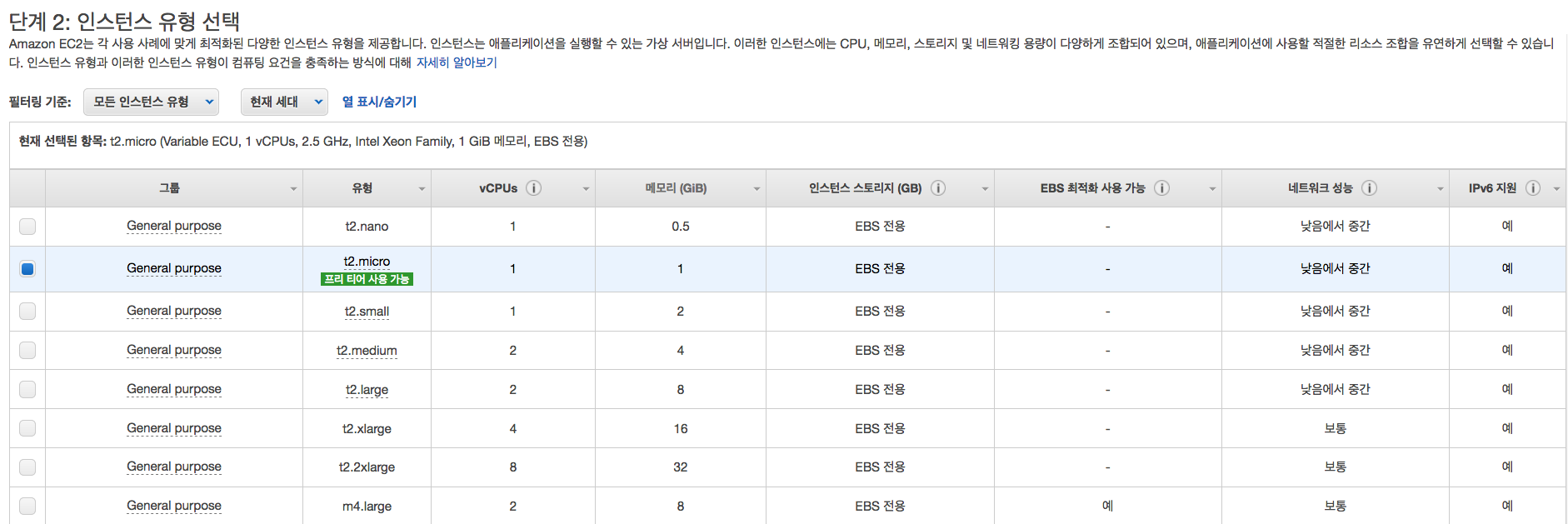Show instance storage (GB) info icon
This screenshot has height=524, width=1568.
[938, 188]
